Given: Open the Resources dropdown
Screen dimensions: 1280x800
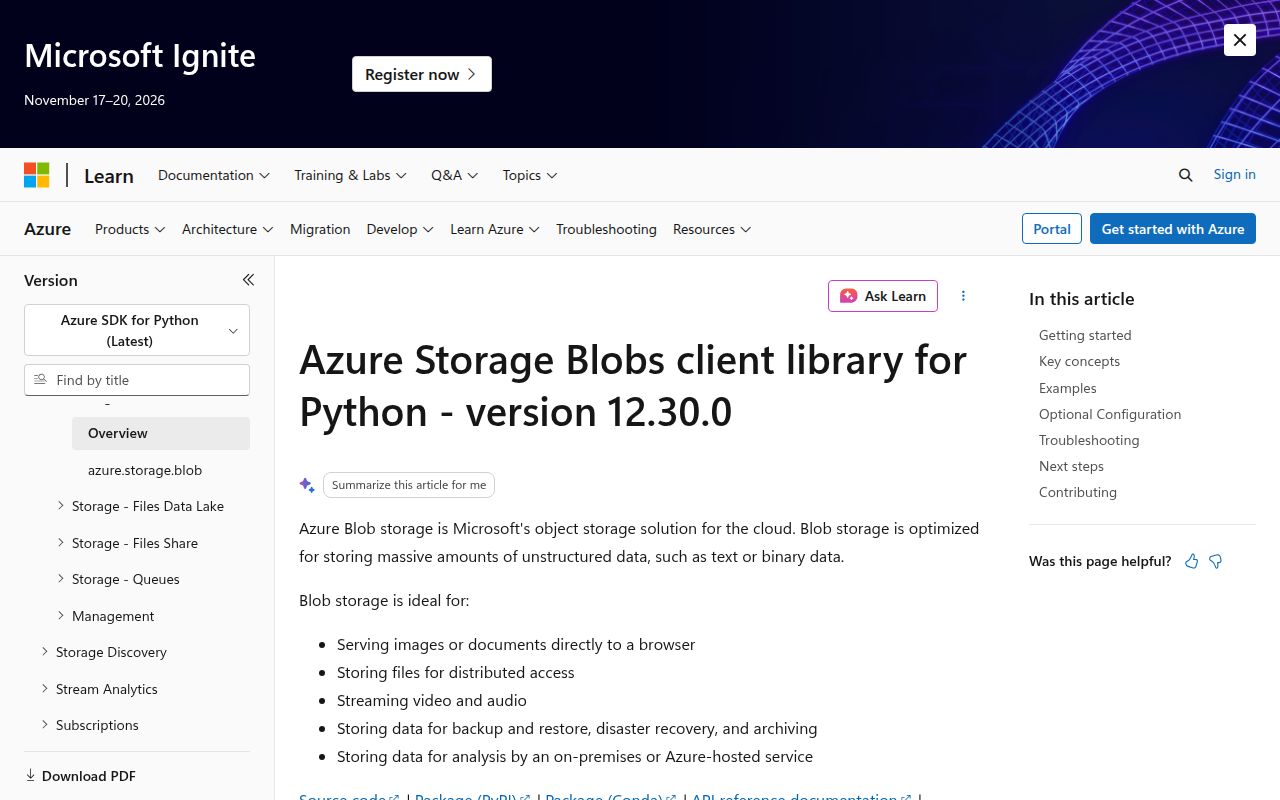Looking at the screenshot, I should click(x=712, y=229).
